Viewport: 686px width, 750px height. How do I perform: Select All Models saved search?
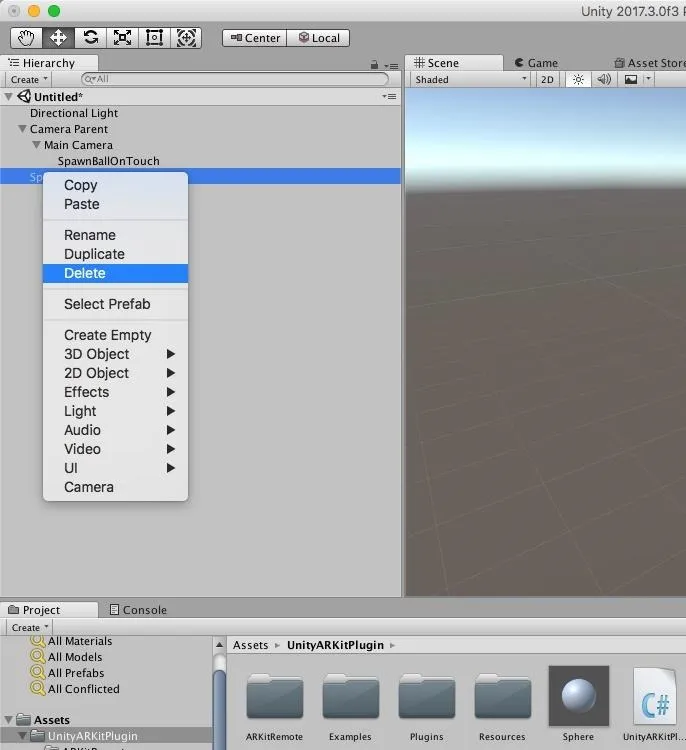pyautogui.click(x=75, y=657)
